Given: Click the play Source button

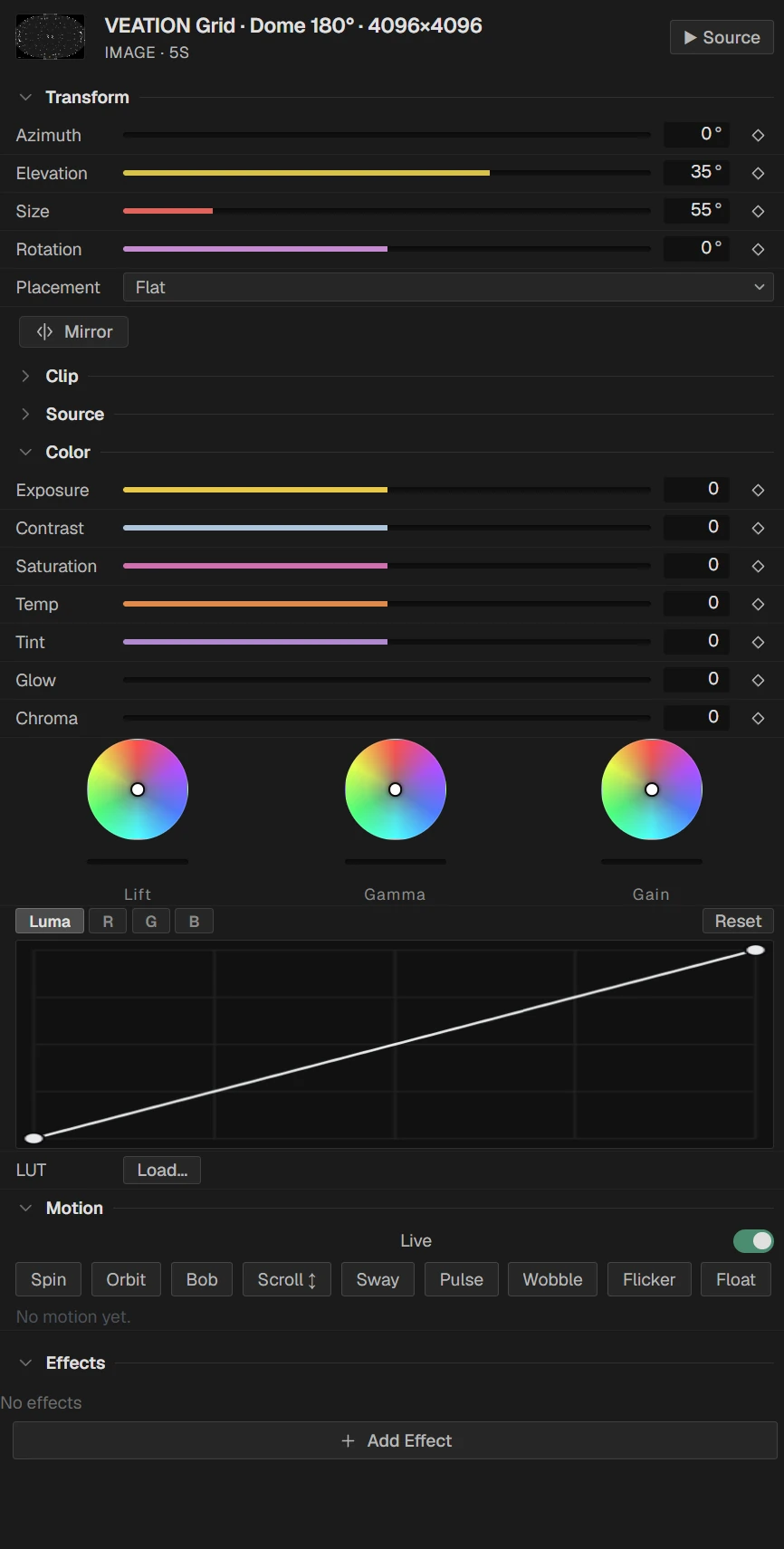Looking at the screenshot, I should (722, 37).
